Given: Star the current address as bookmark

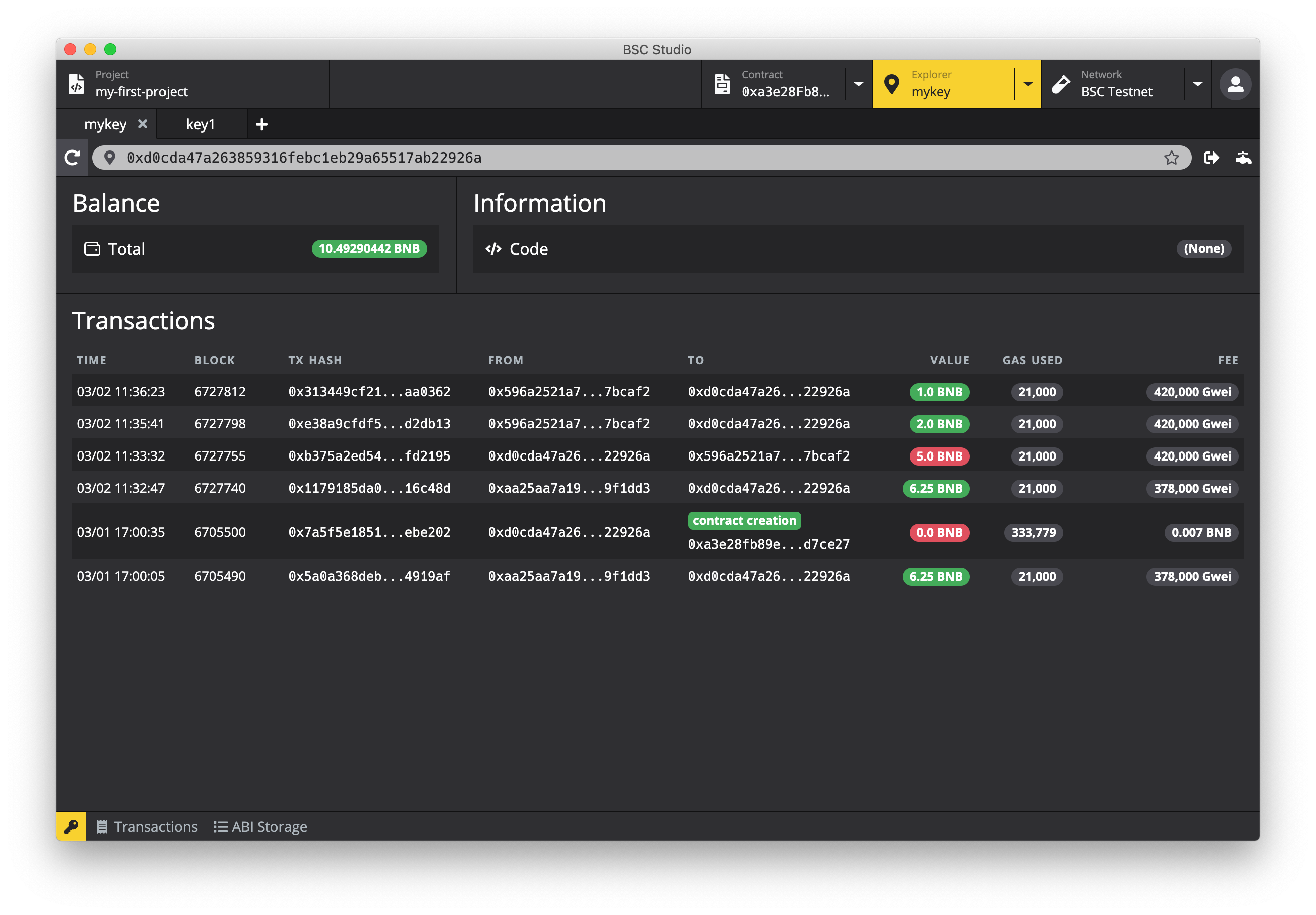Looking at the screenshot, I should 1171,158.
